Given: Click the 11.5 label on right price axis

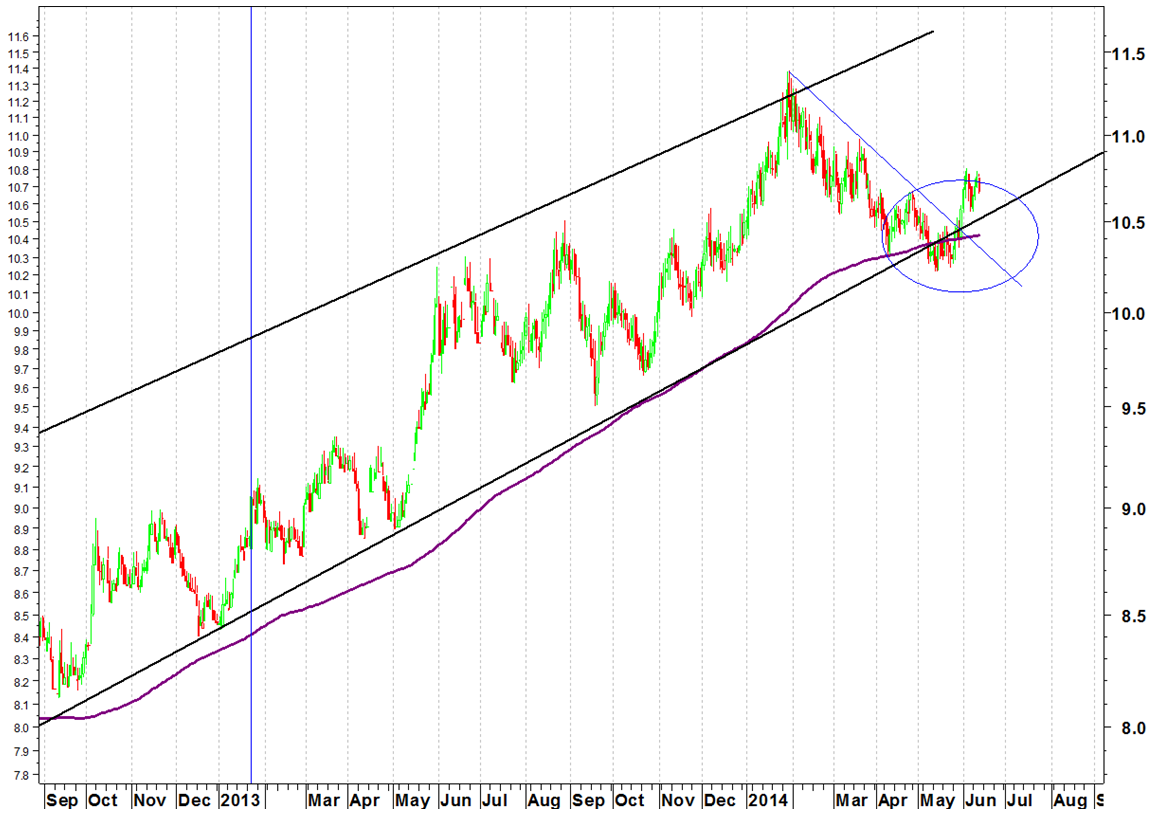Looking at the screenshot, I should click(1125, 54).
